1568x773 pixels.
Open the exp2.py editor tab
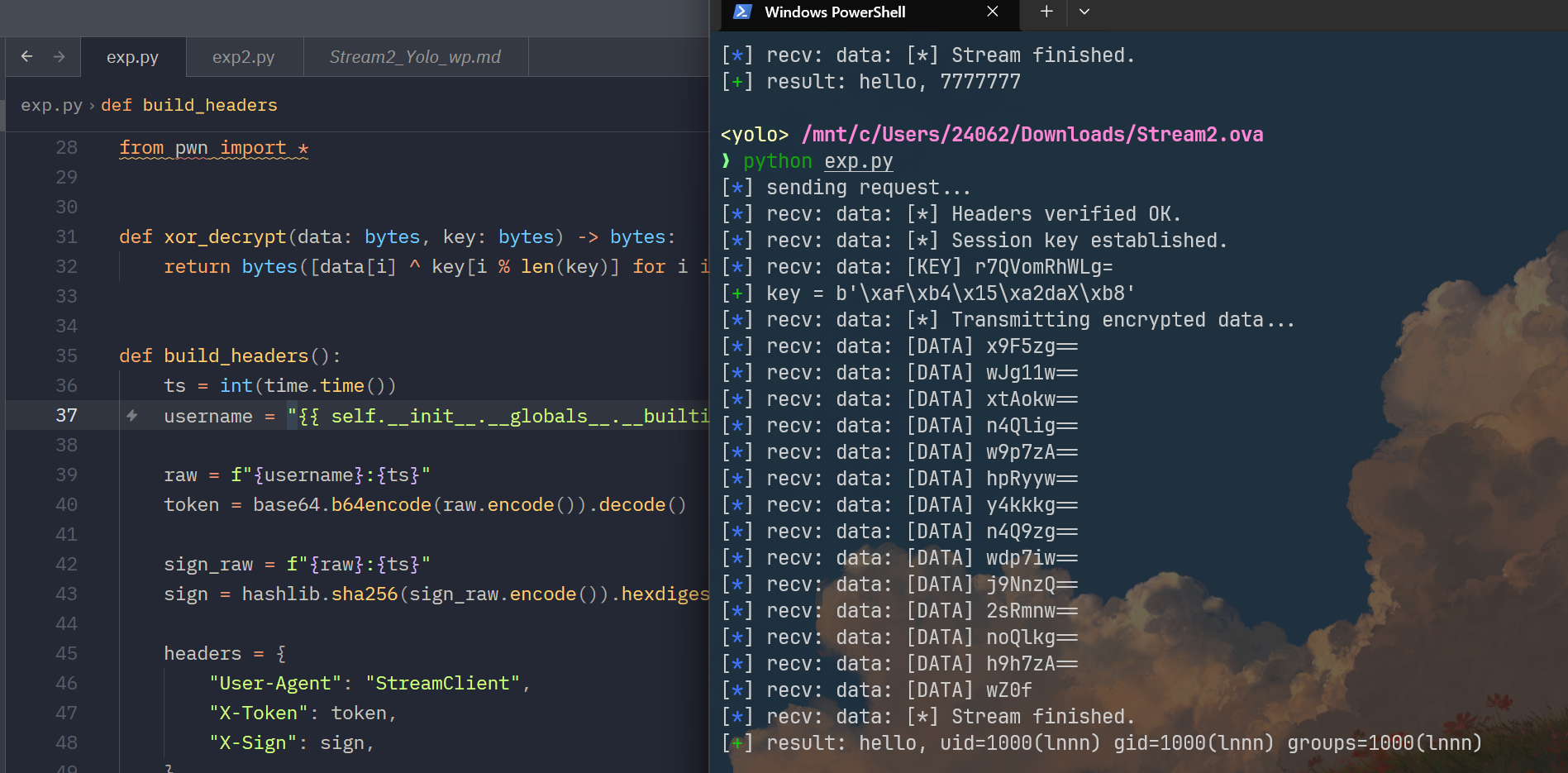[x=244, y=57]
